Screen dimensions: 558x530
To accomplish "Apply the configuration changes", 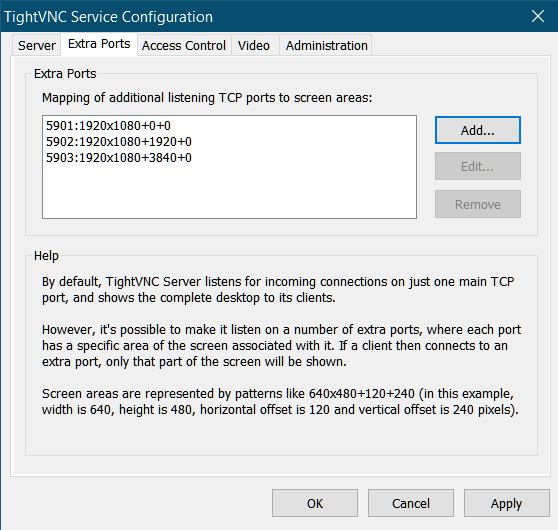I will pyautogui.click(x=506, y=503).
